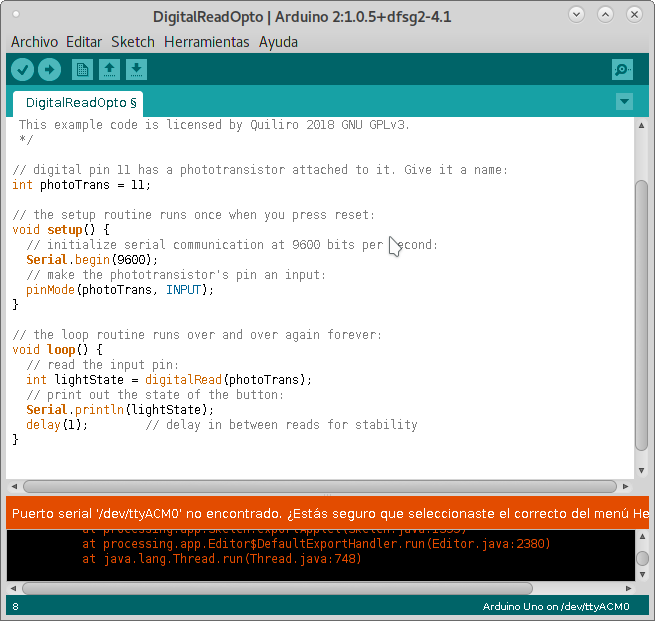655x621 pixels.
Task: Save sketch with the down-arrow icon
Action: click(x=136, y=69)
